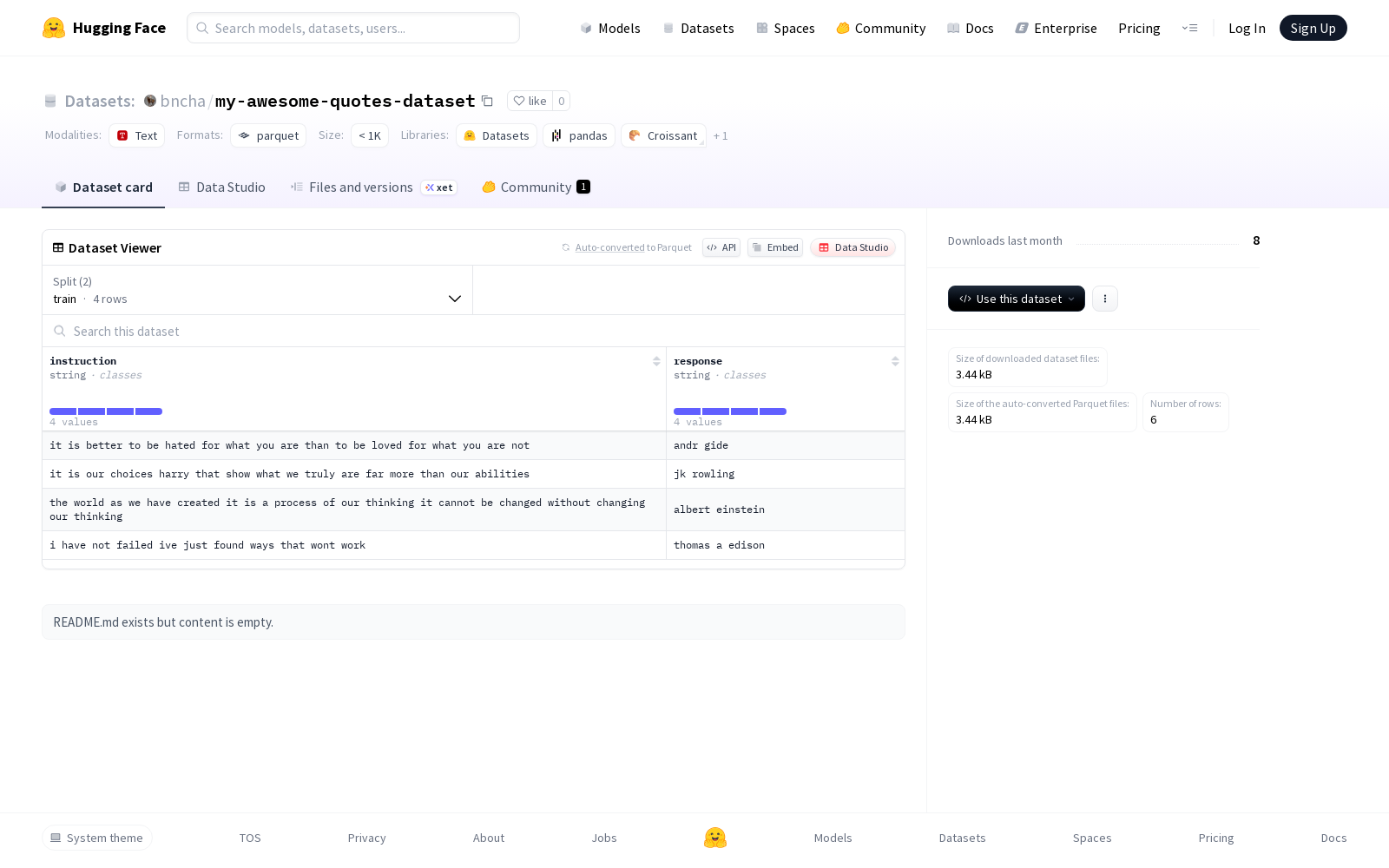Click the datasets stack icon before Datasets:
Image resolution: width=1389 pixels, height=868 pixels.
click(x=50, y=101)
